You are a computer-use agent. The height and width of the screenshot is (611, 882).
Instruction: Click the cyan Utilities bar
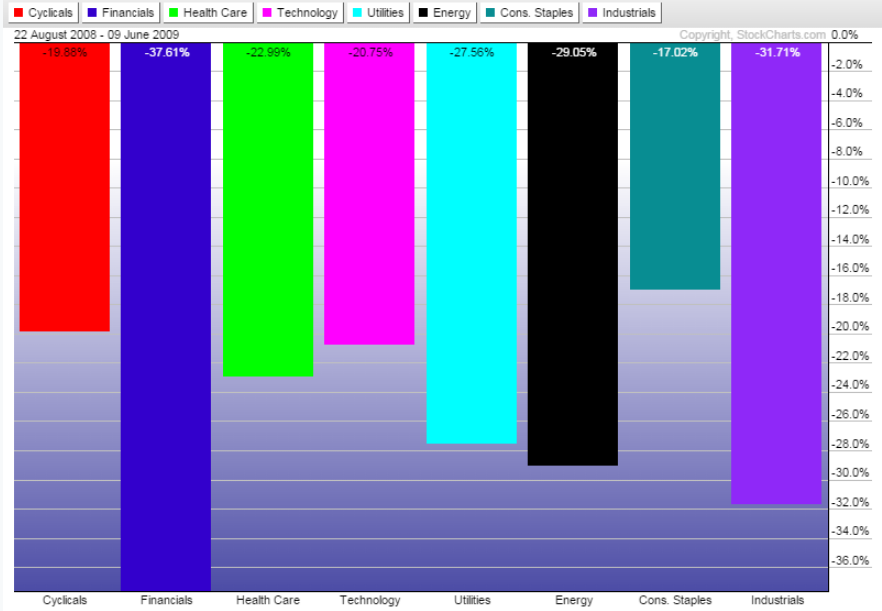(x=471, y=250)
